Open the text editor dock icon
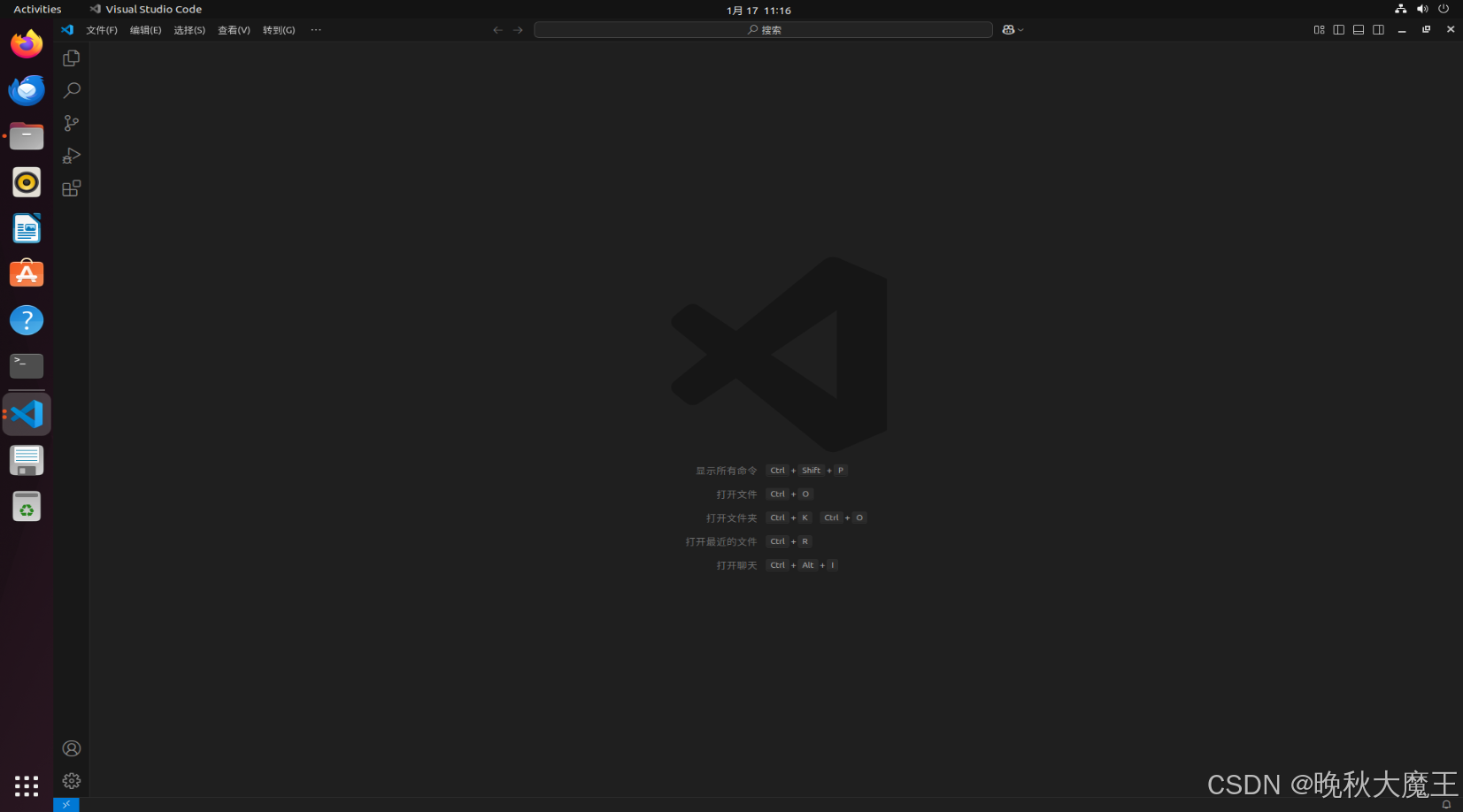 pyautogui.click(x=27, y=460)
